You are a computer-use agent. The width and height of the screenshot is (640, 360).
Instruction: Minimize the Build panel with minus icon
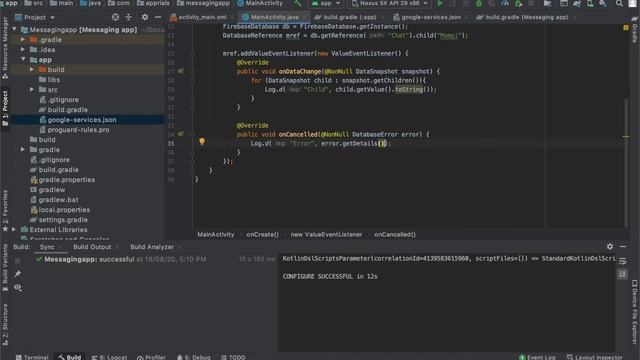[623, 247]
